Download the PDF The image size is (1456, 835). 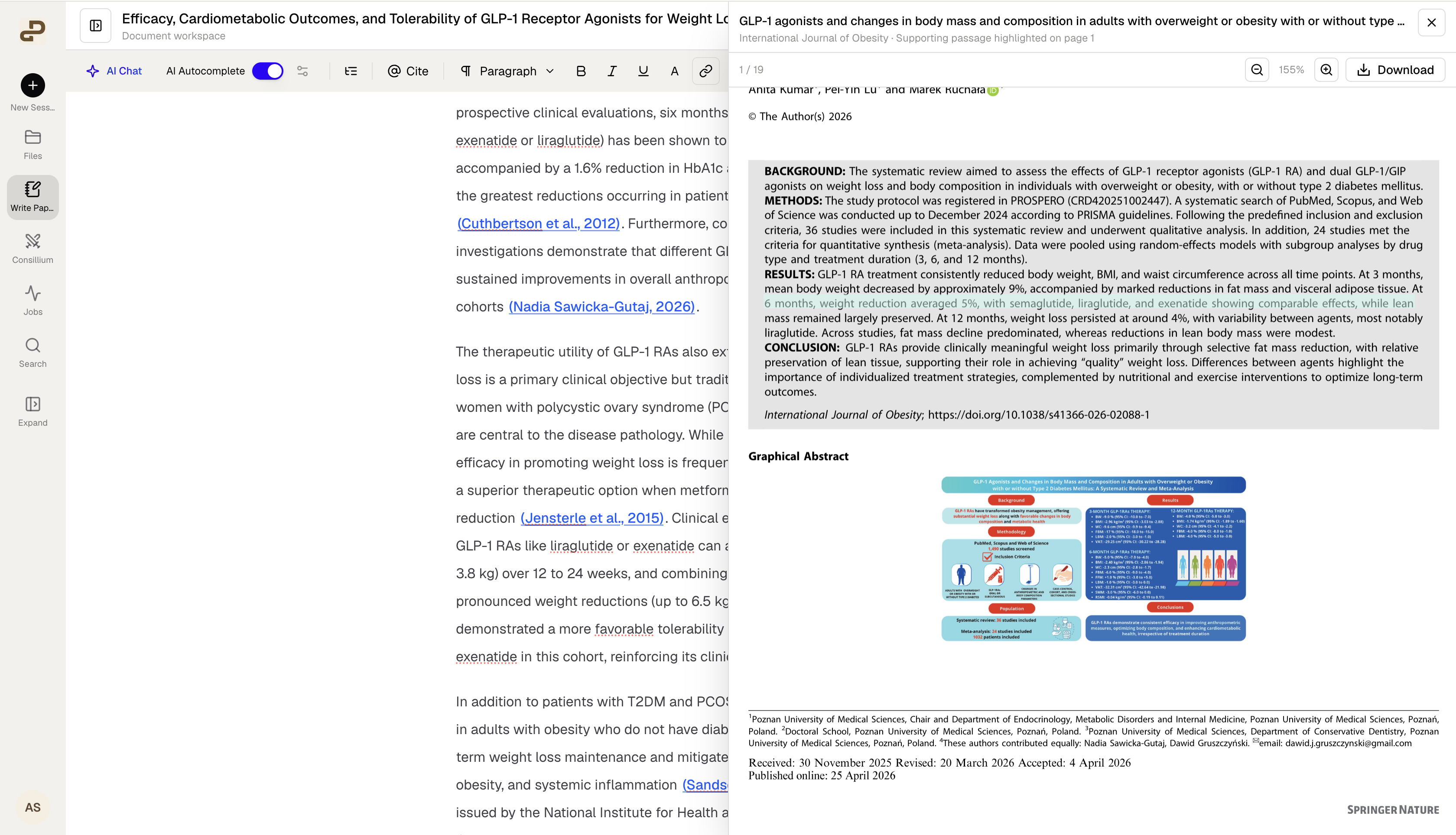click(x=1395, y=70)
